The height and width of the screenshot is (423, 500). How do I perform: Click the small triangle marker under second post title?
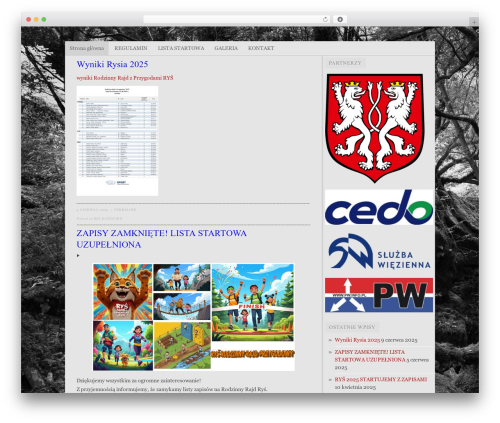point(78,256)
